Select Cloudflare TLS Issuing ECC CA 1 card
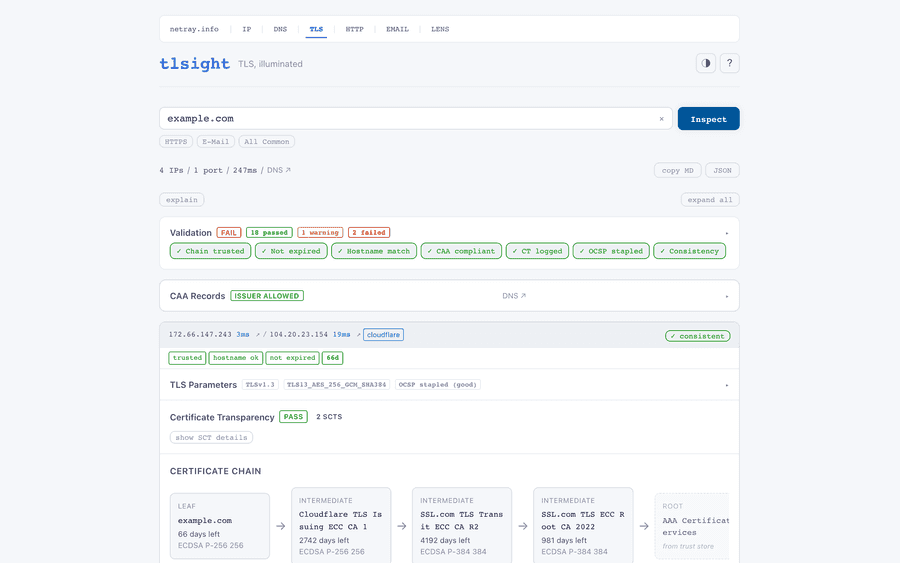 (341, 526)
